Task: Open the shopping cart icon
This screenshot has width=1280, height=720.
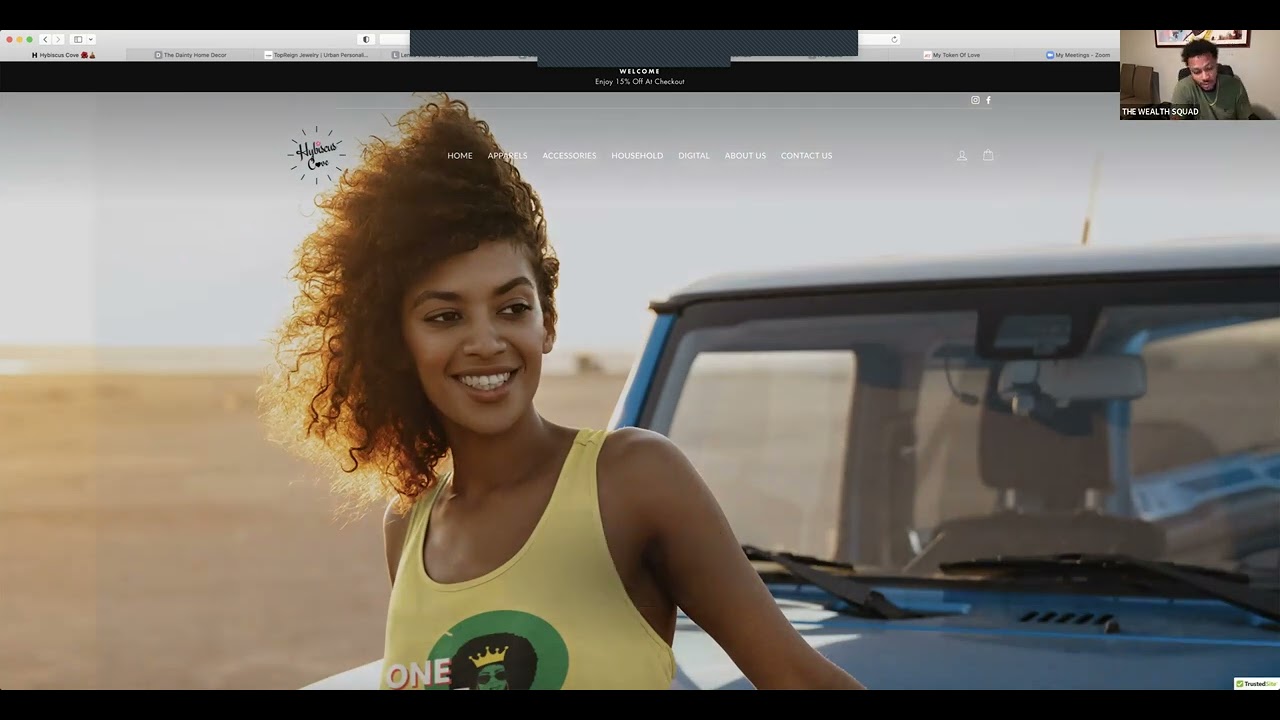Action: coord(988,155)
